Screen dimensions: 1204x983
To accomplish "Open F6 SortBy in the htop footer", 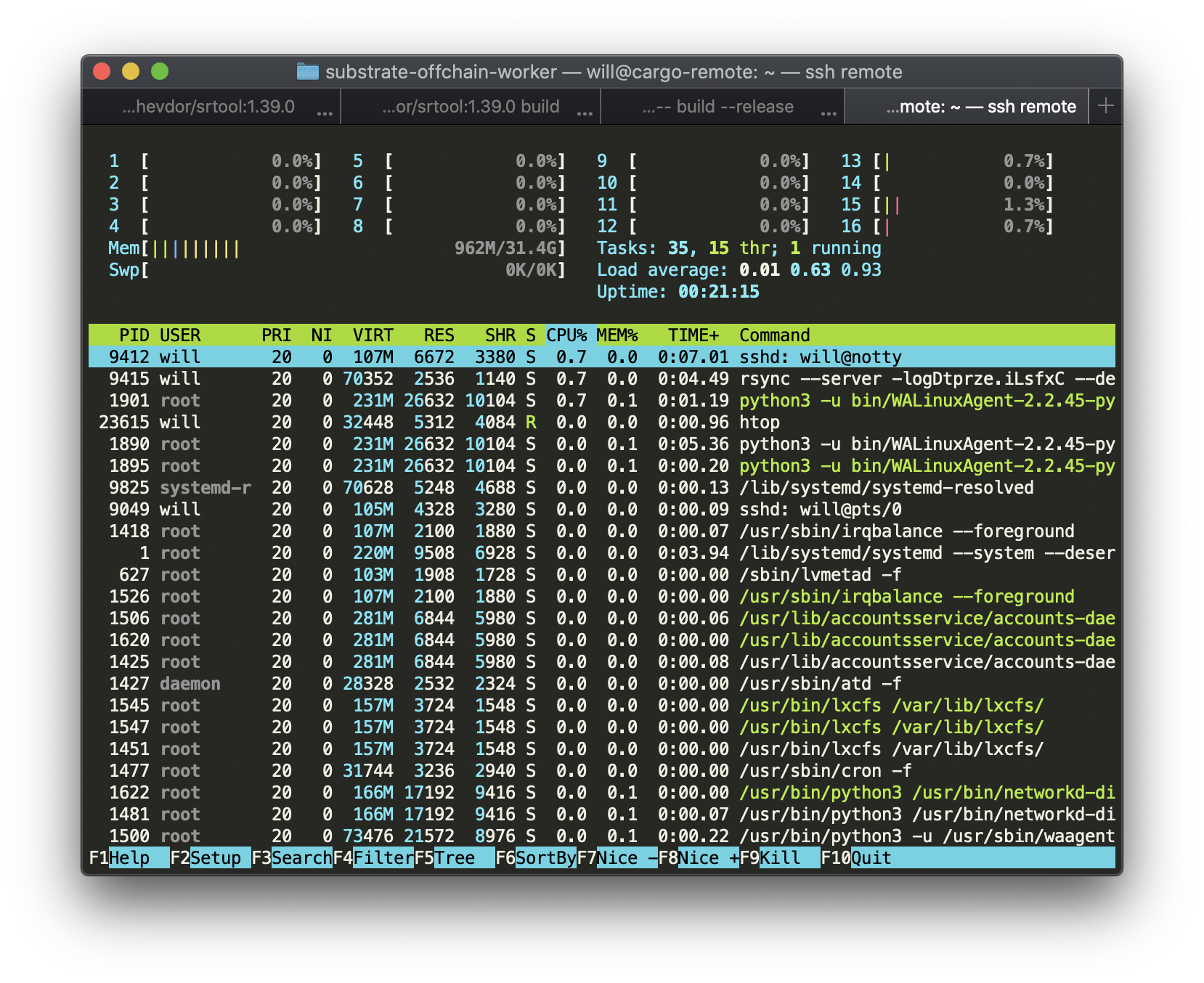I will pos(535,857).
